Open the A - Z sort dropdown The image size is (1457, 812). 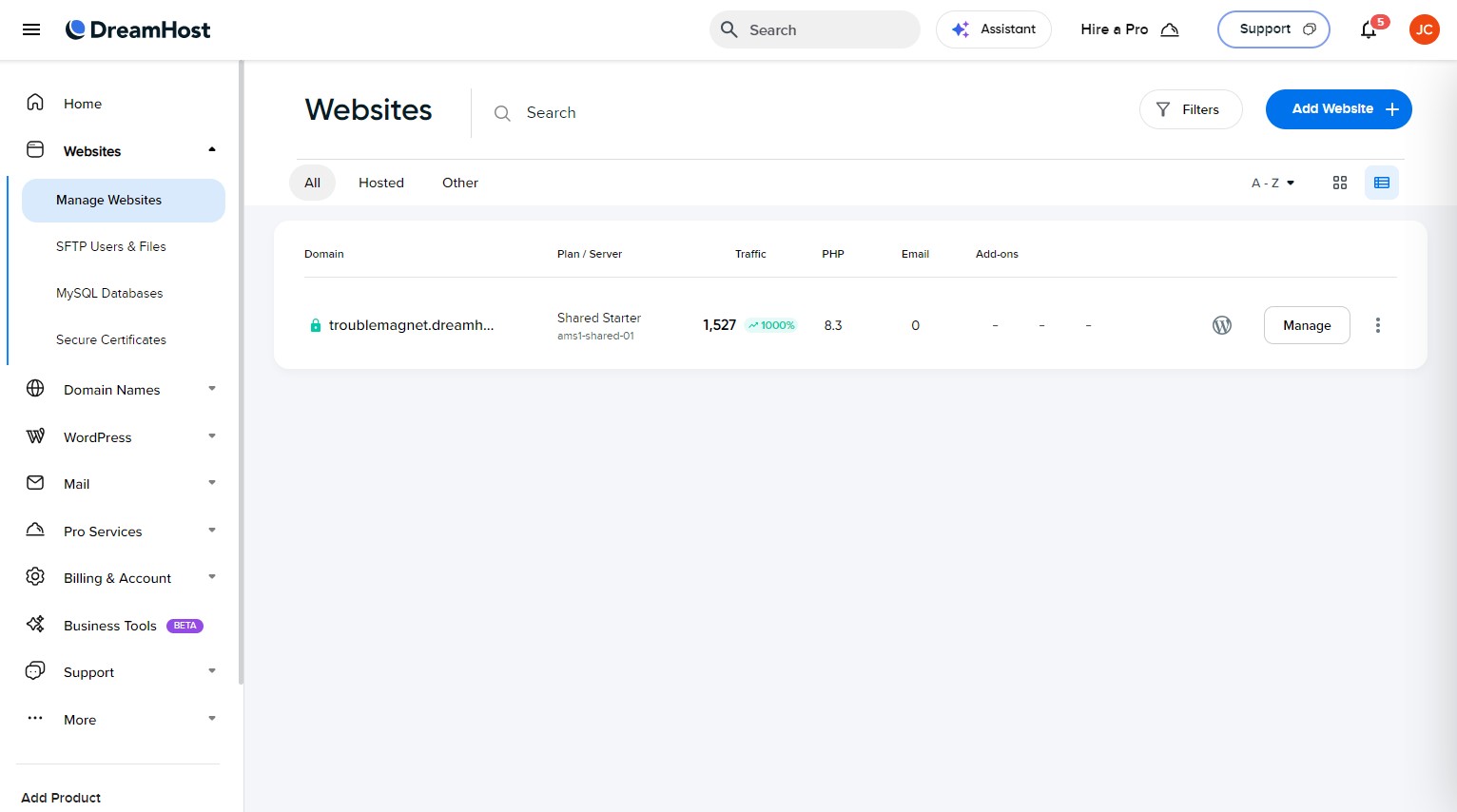coord(1272,183)
